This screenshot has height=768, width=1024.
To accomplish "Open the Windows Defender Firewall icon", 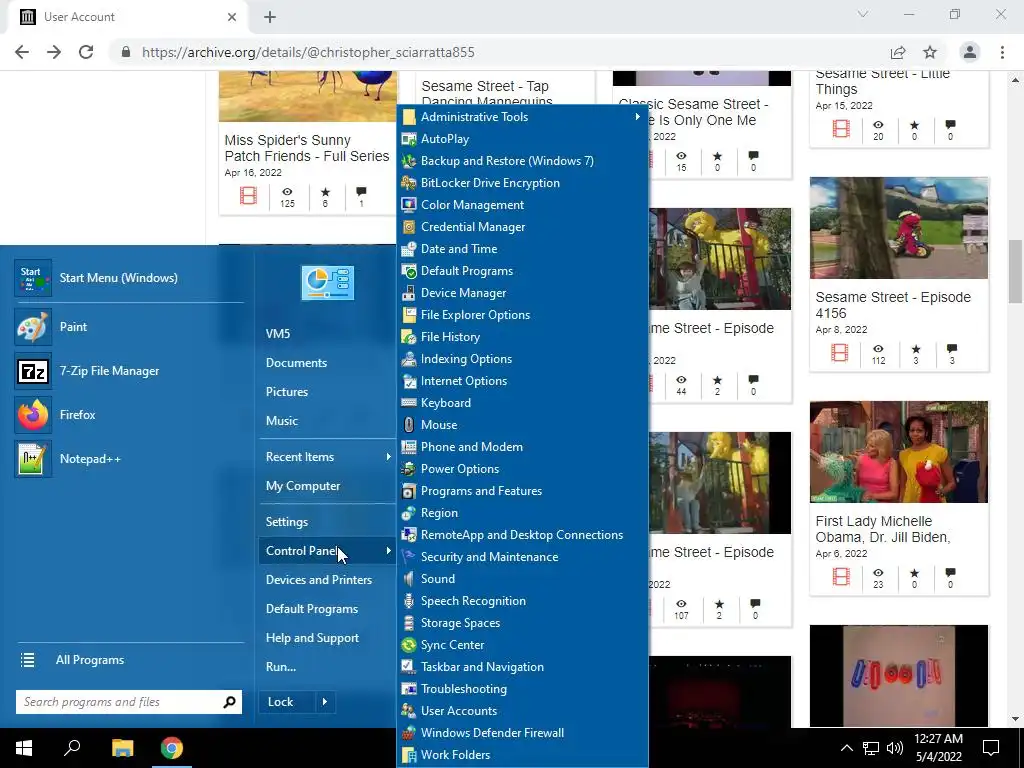I will click(x=409, y=733).
